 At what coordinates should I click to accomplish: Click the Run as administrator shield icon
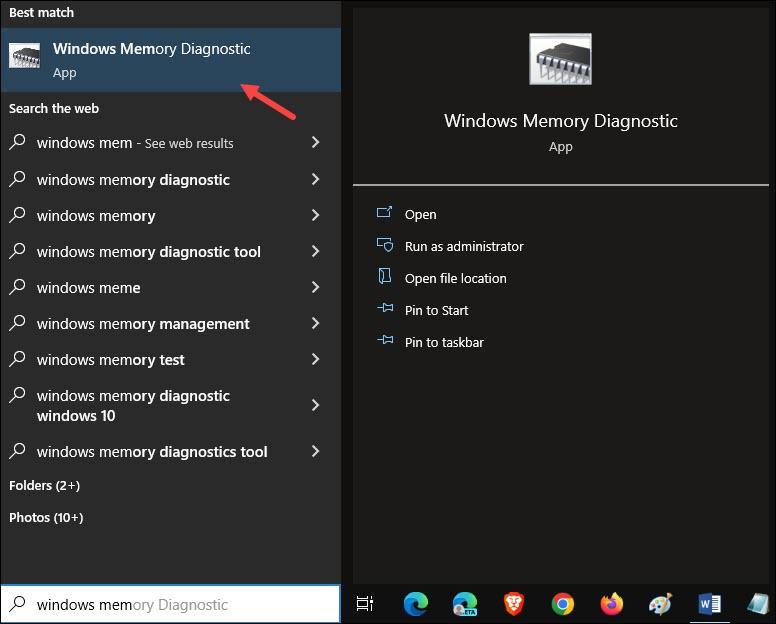coord(385,244)
